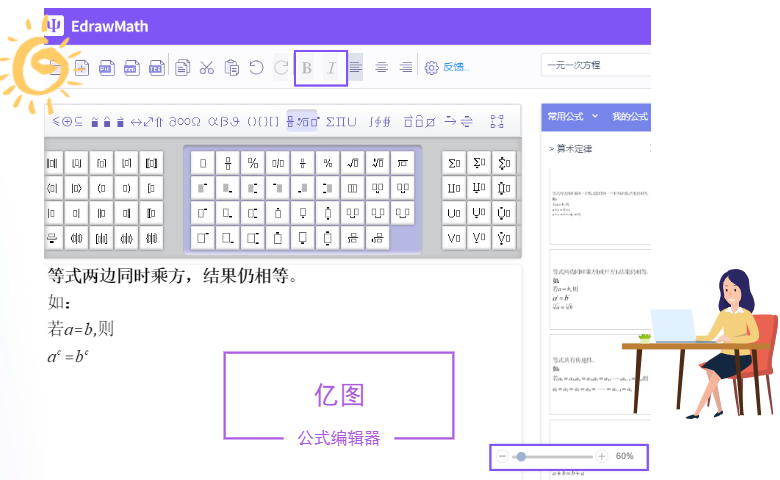Insert overbar radical-style template
The width and height of the screenshot is (780, 480).
click(402, 163)
